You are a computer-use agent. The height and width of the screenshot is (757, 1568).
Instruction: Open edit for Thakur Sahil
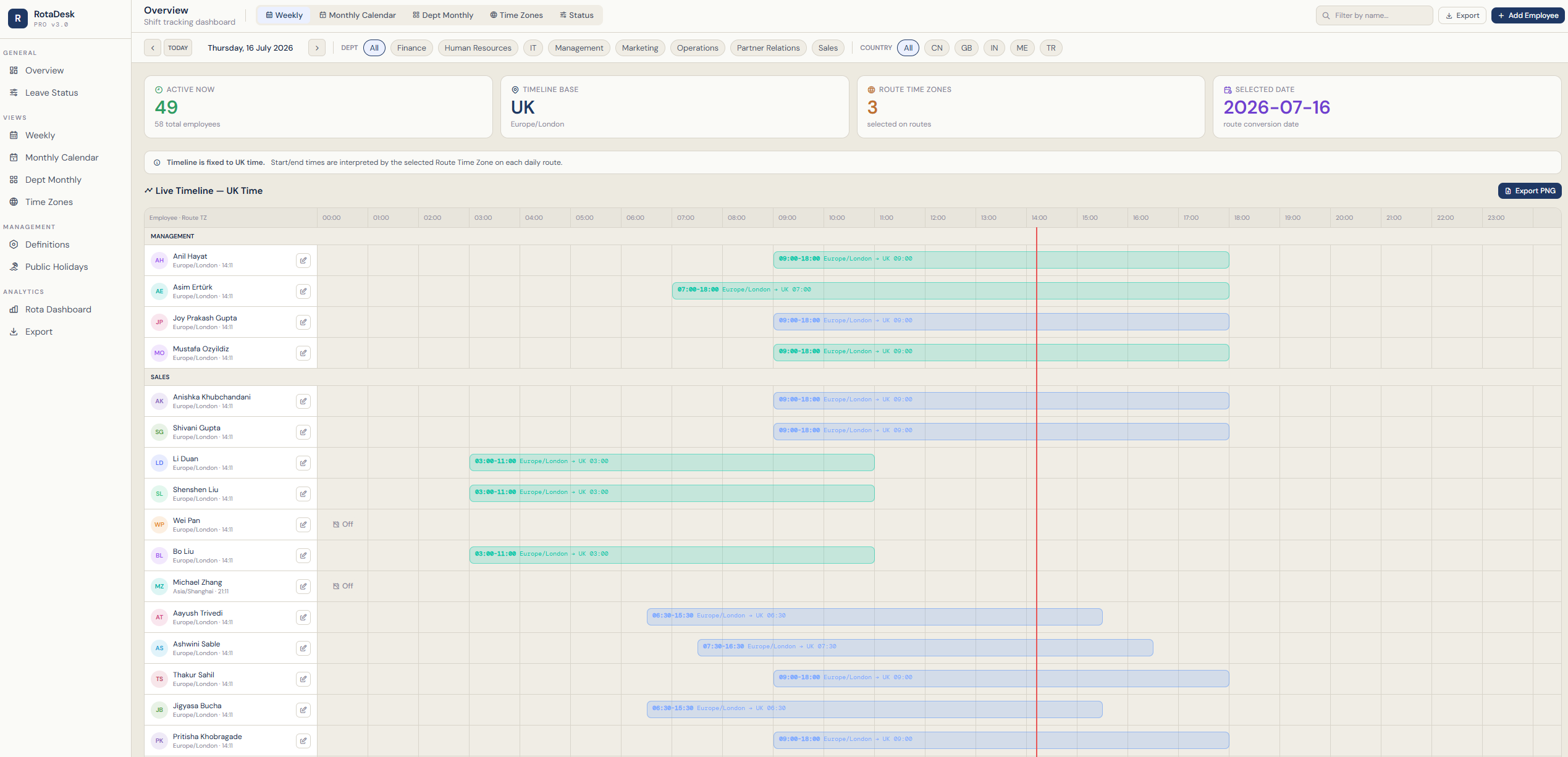click(x=303, y=679)
